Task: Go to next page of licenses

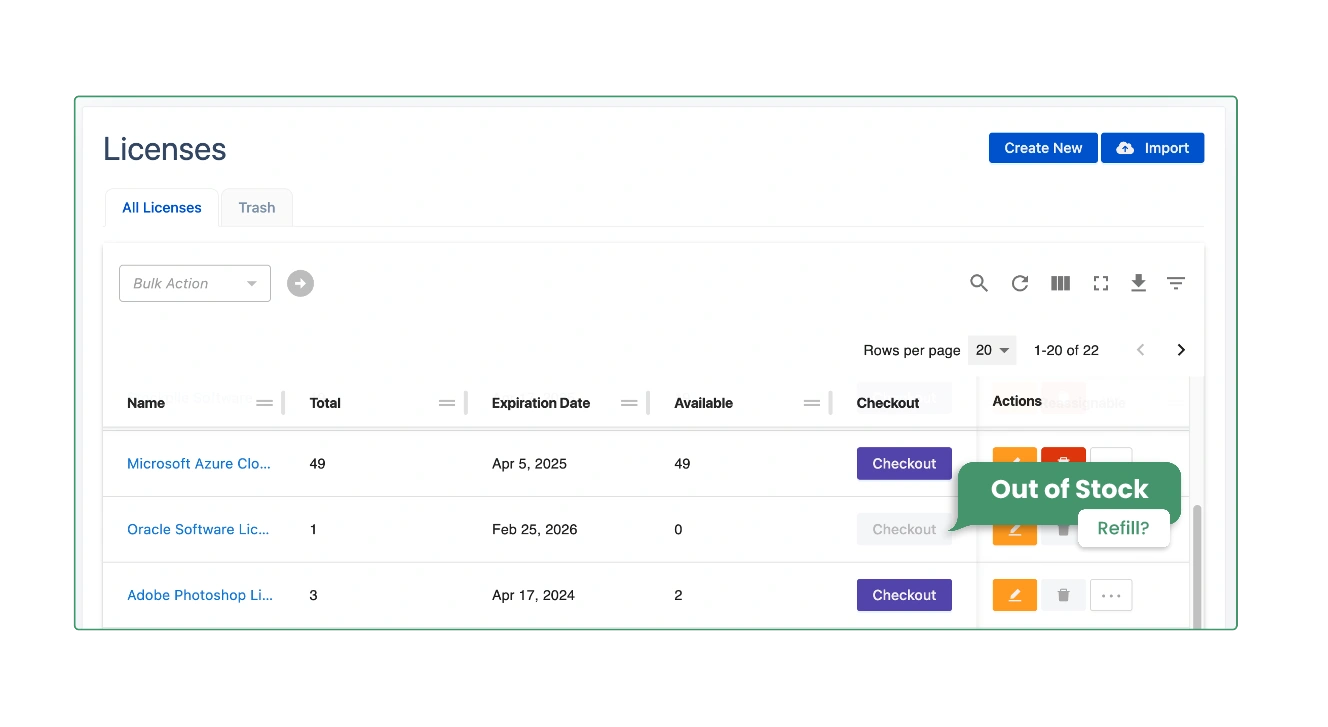Action: pos(1181,350)
